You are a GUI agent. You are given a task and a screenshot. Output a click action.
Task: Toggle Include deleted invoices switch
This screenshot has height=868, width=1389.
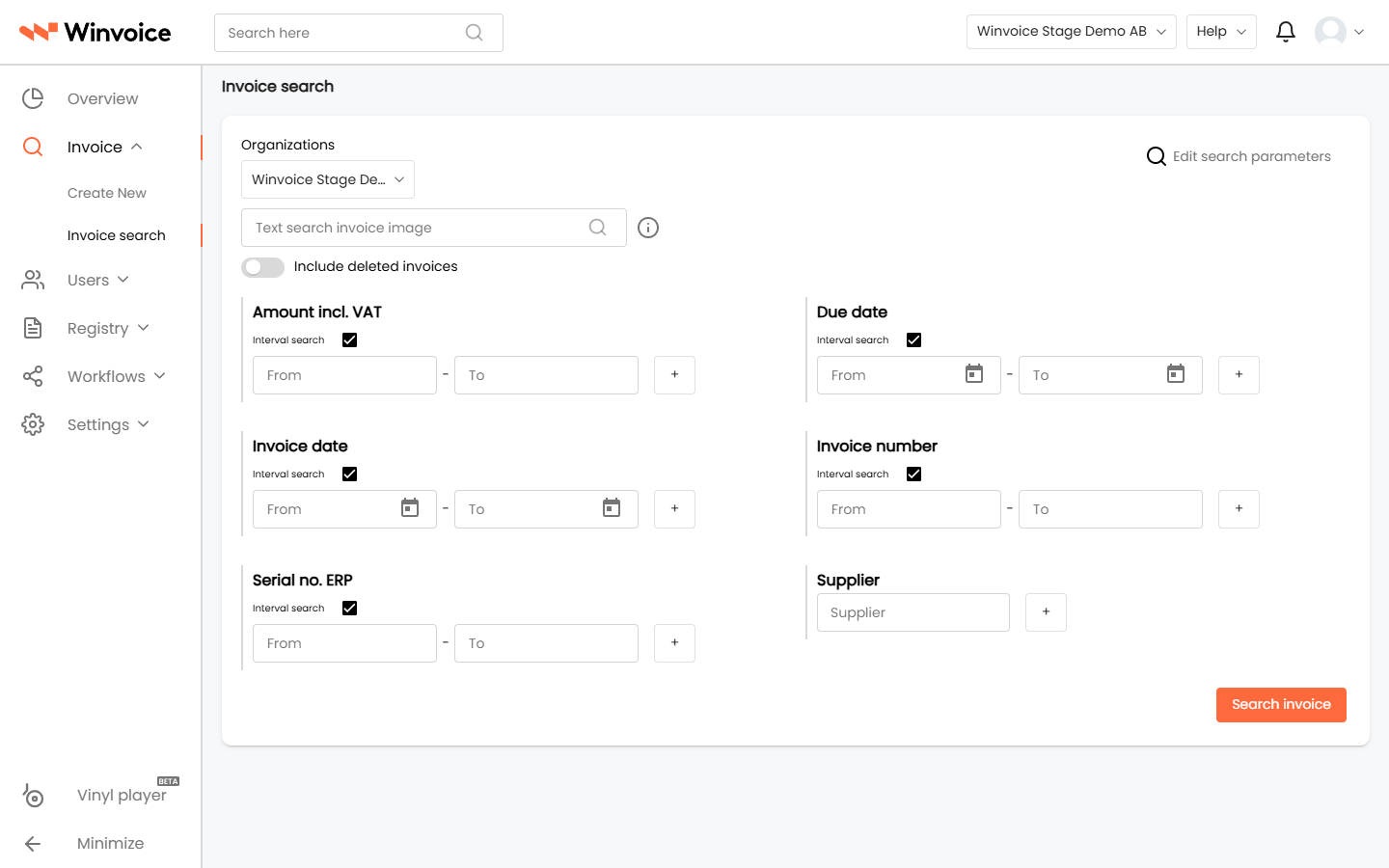262,267
